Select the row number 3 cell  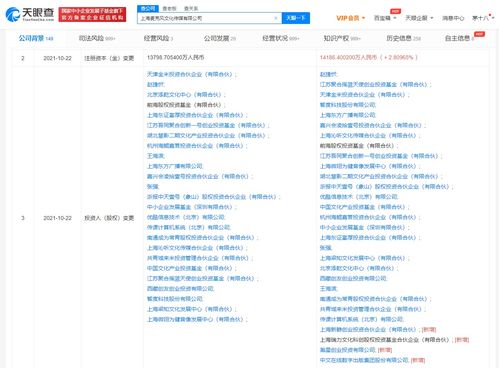coord(23,218)
